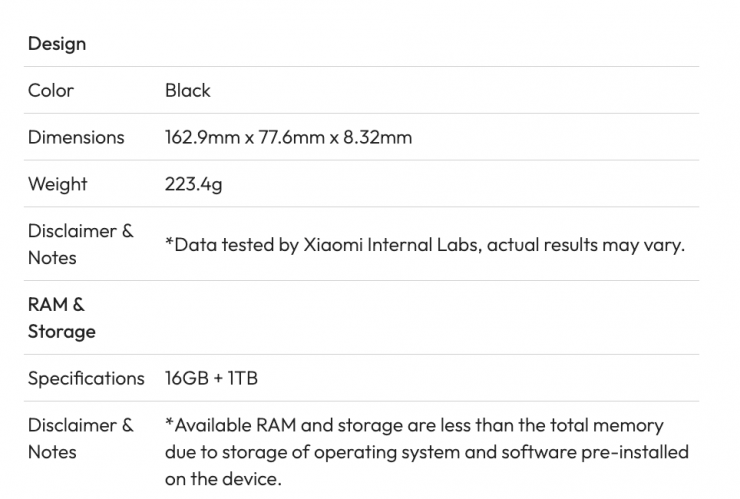Click the RAM & Storage section heading
The image size is (740, 499).
tap(61, 317)
